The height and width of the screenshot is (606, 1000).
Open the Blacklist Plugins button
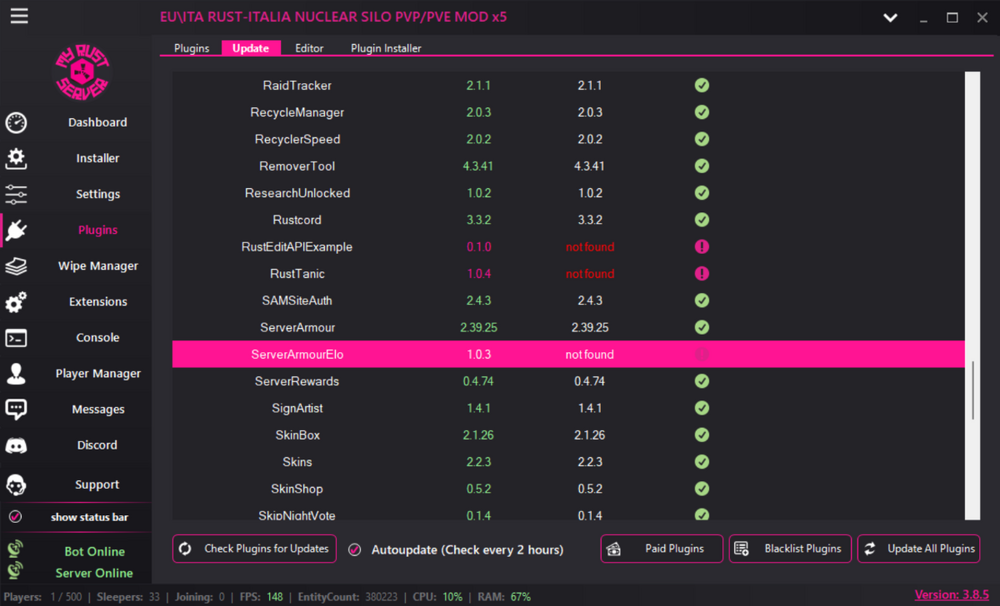[x=790, y=549]
